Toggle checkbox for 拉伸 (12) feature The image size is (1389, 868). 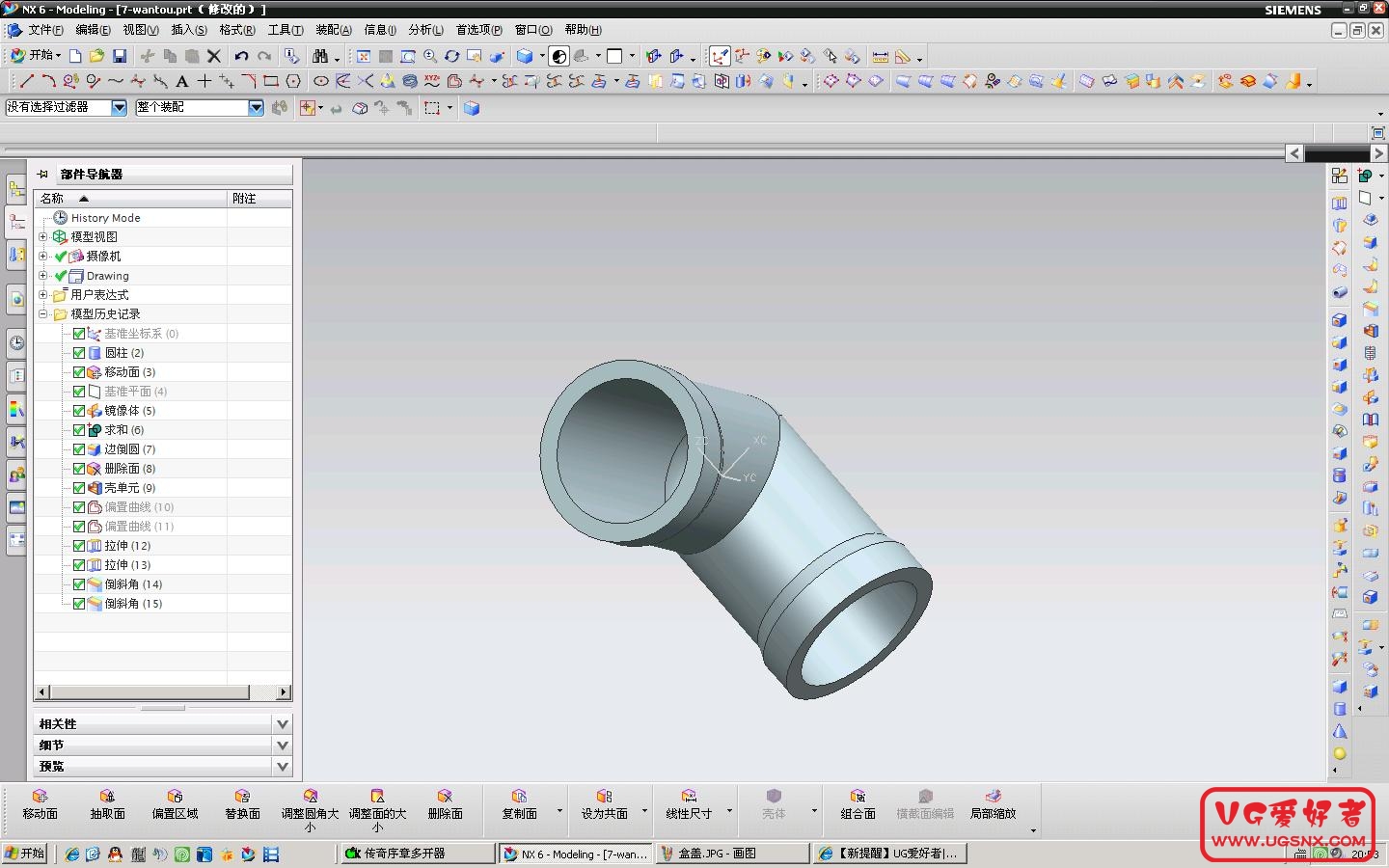[x=79, y=546]
